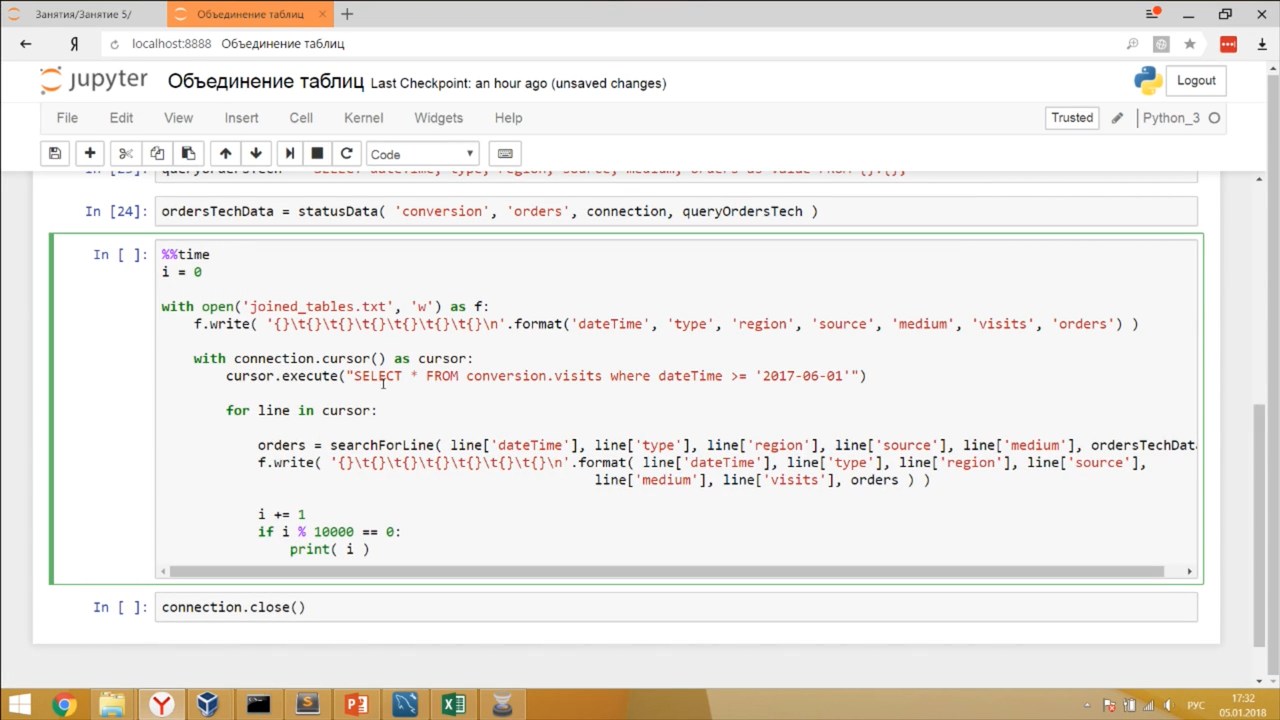This screenshot has height=720, width=1280.
Task: Open the command palette keyboard icon
Action: point(505,153)
